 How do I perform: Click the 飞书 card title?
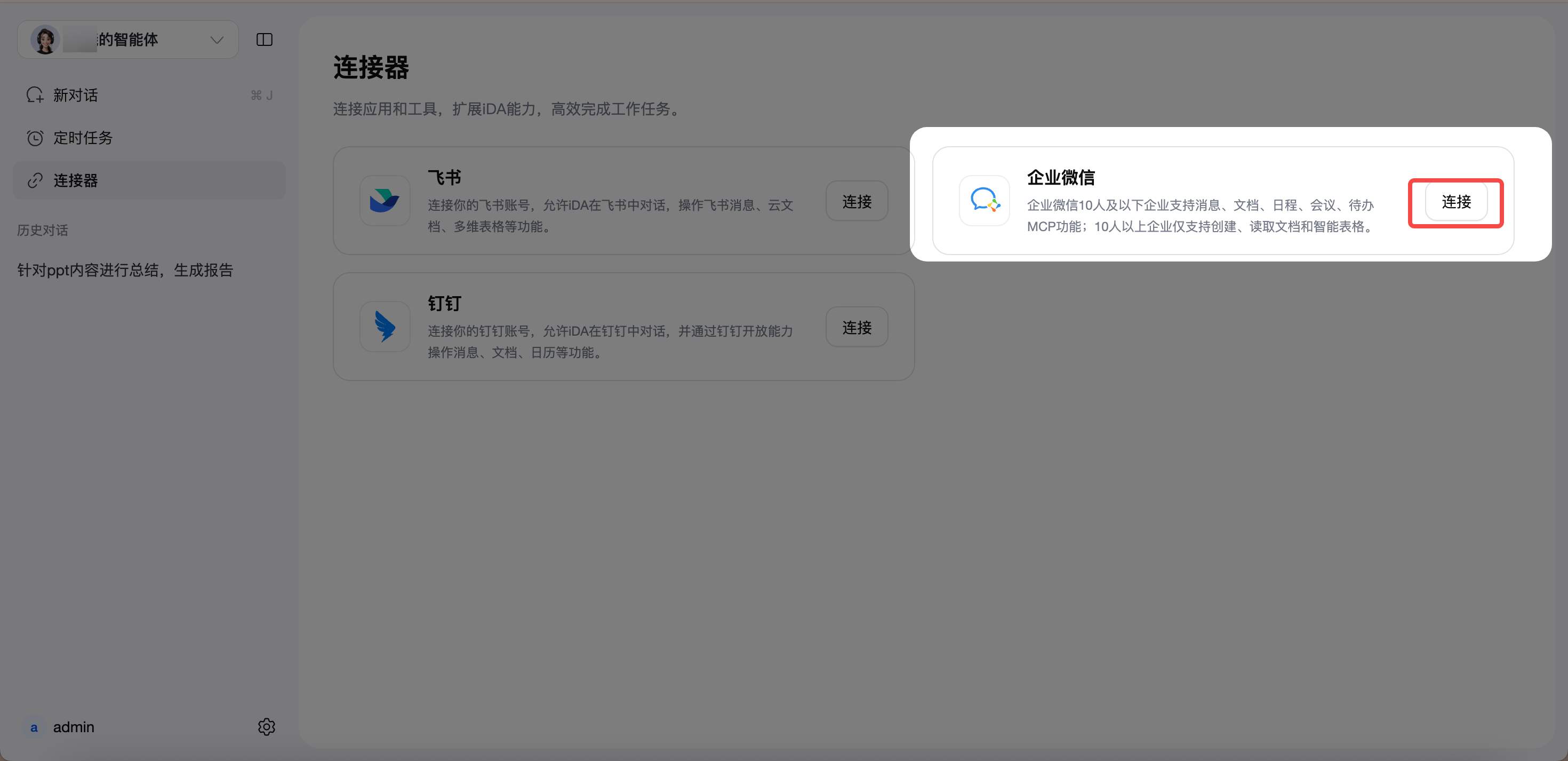coord(444,177)
